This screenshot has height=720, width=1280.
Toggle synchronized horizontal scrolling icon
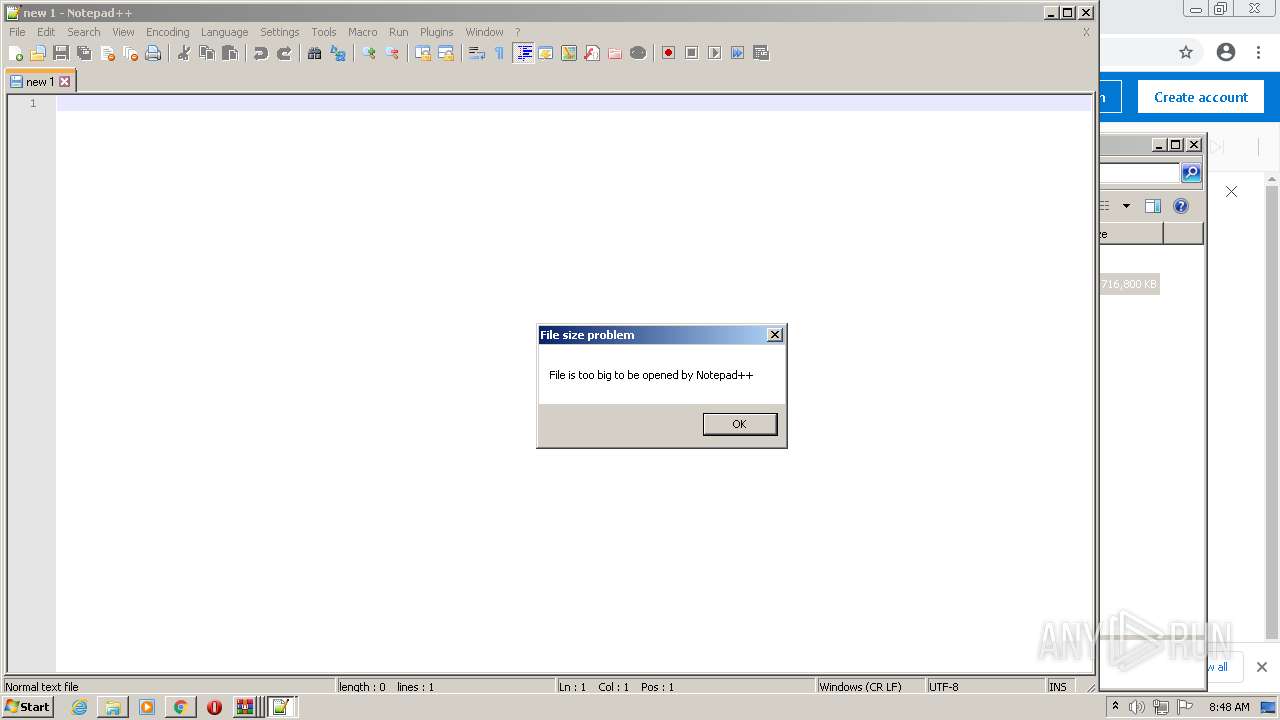click(446, 53)
